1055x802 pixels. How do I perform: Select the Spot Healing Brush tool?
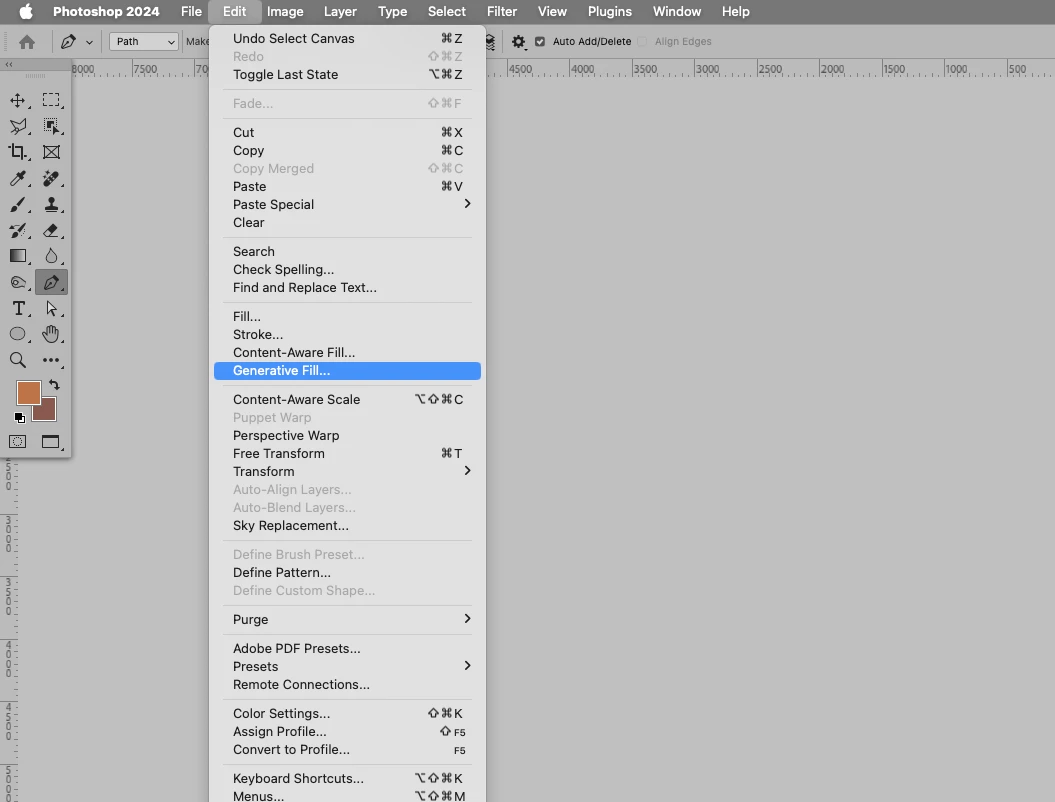[51, 178]
